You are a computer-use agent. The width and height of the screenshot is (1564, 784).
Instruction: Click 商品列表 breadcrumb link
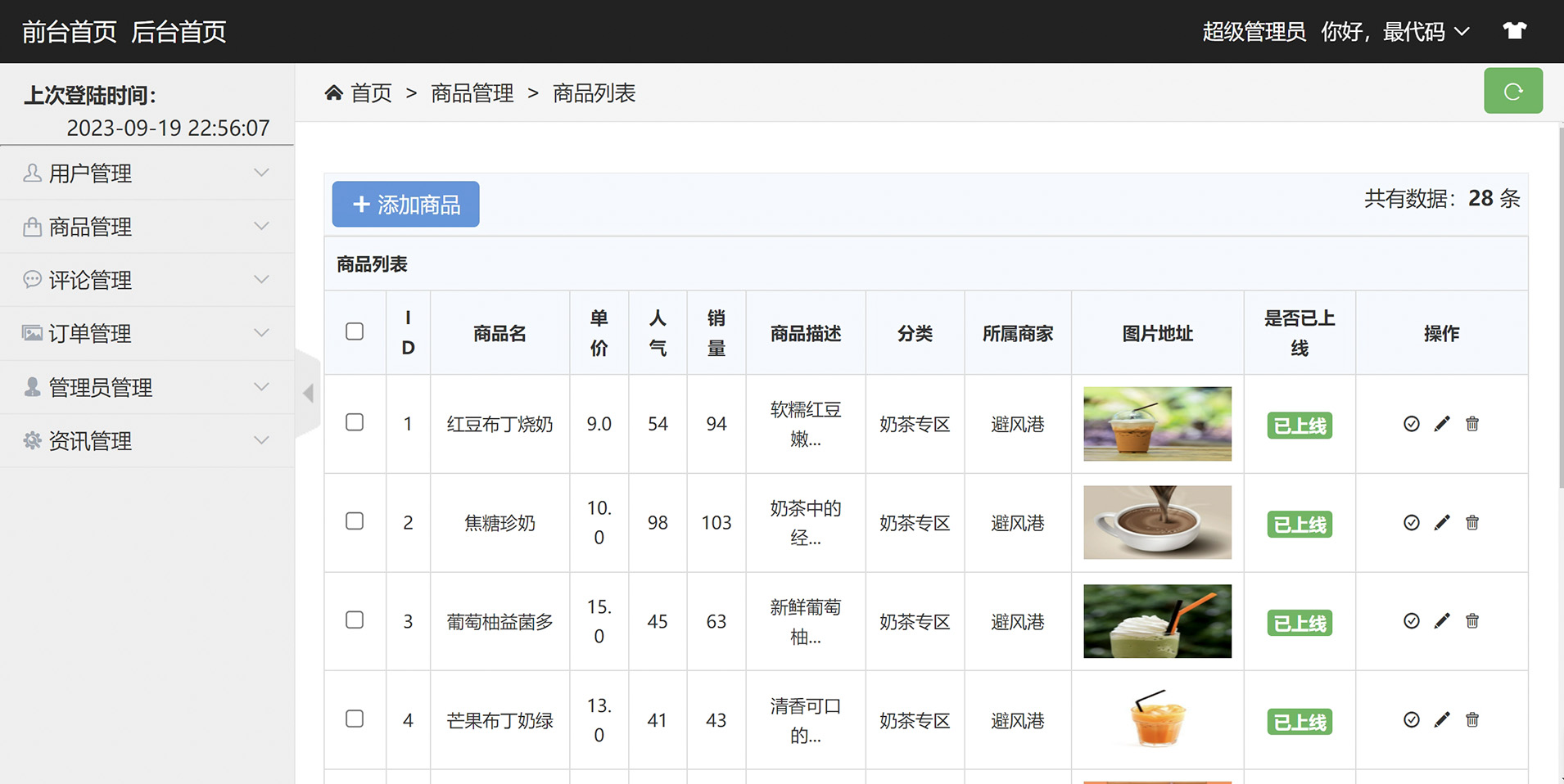click(x=594, y=93)
